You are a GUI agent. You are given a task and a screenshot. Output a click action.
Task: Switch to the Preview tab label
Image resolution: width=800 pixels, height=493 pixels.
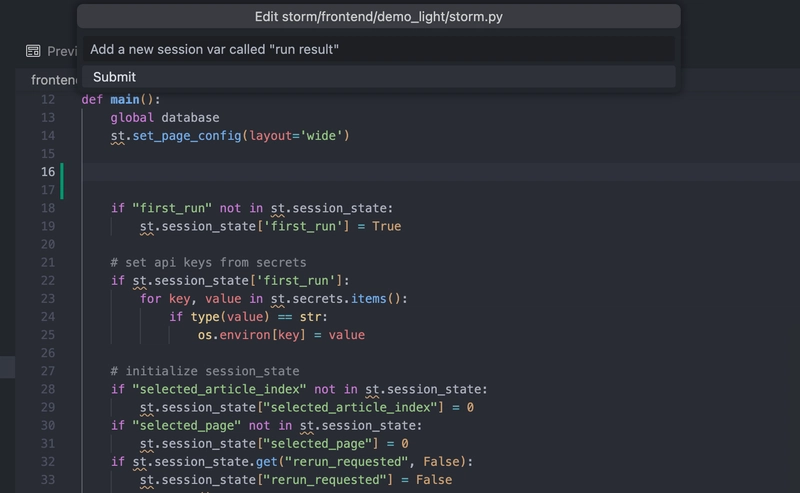coord(62,51)
